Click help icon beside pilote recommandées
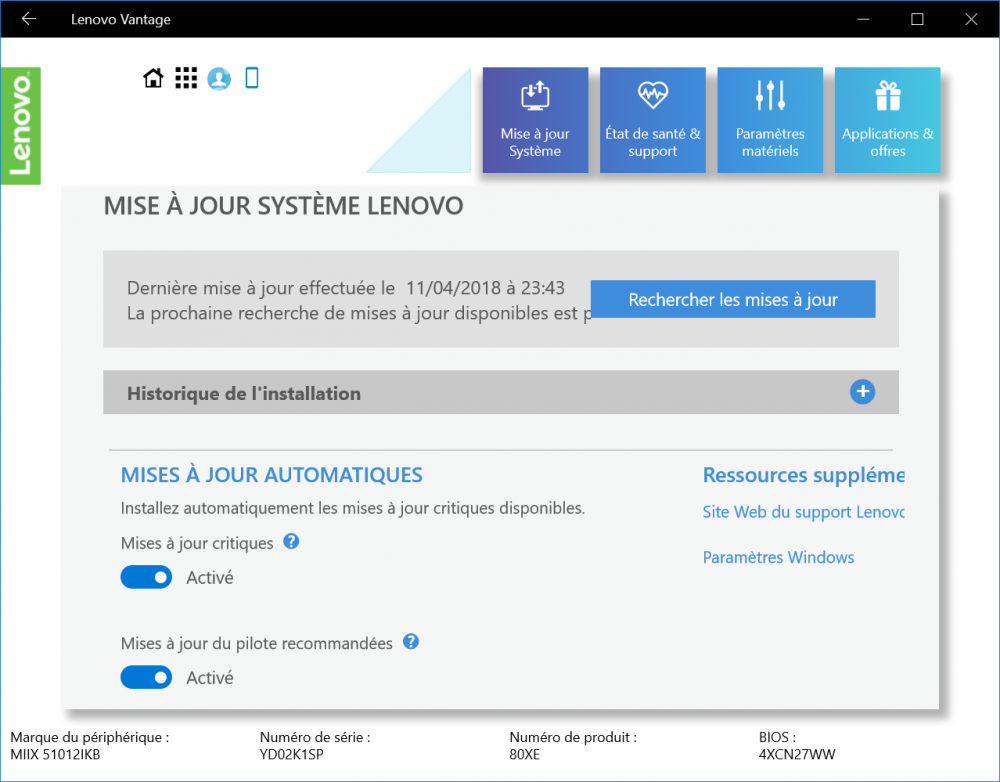Screen dimensions: 1000x782 (x=411, y=642)
